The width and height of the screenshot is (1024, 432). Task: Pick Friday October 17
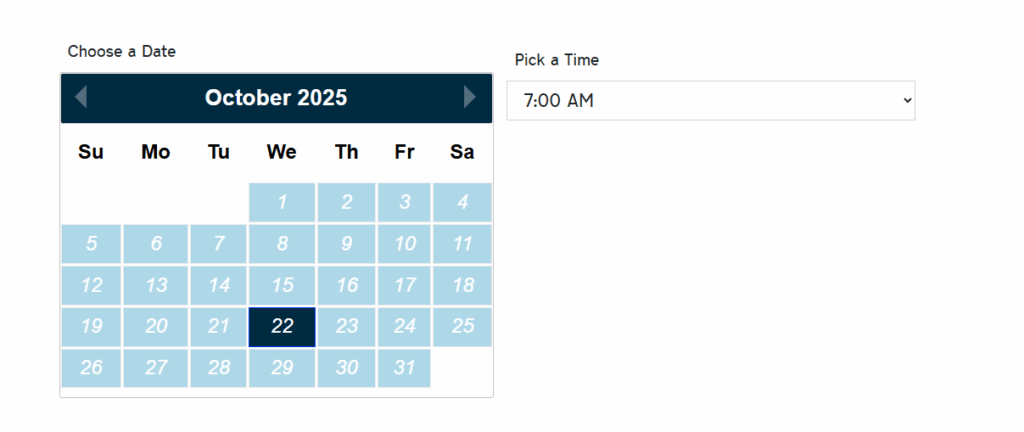tap(404, 285)
